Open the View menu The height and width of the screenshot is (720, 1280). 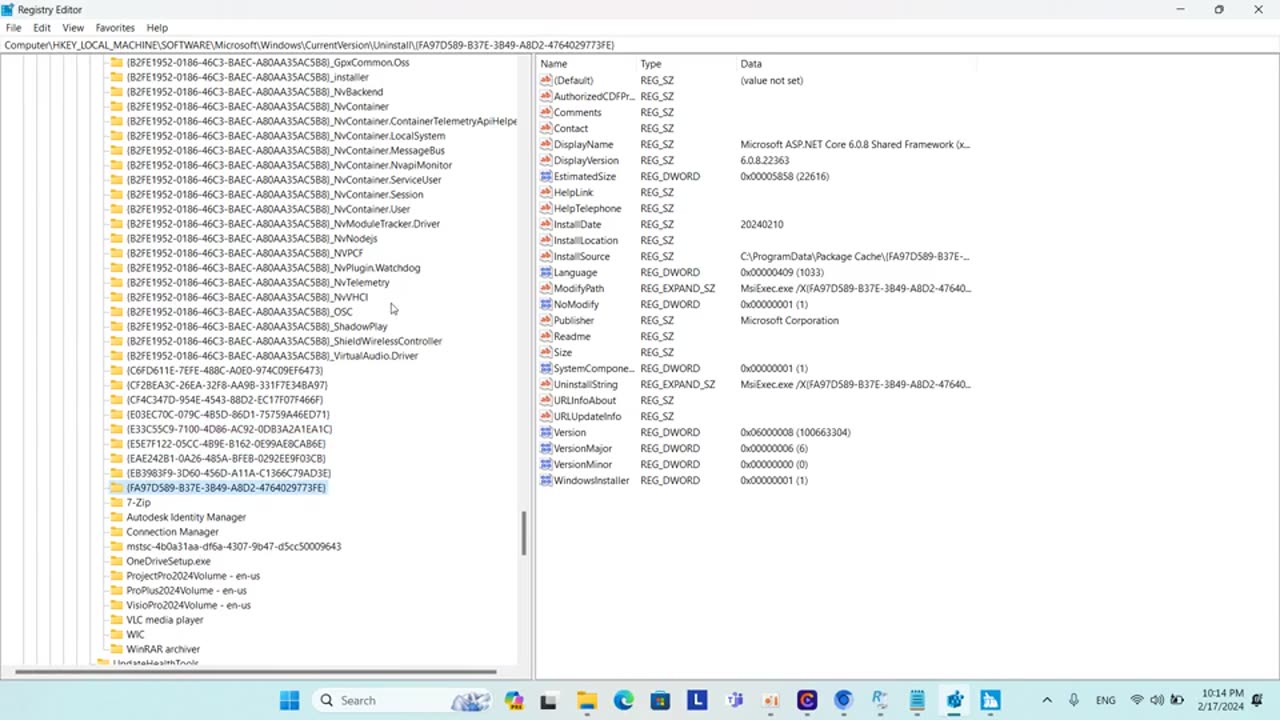point(73,28)
